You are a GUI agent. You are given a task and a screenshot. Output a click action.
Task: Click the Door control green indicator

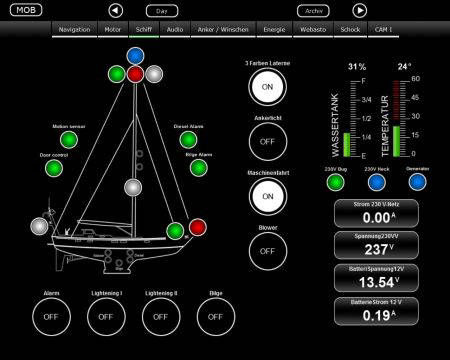54,168
